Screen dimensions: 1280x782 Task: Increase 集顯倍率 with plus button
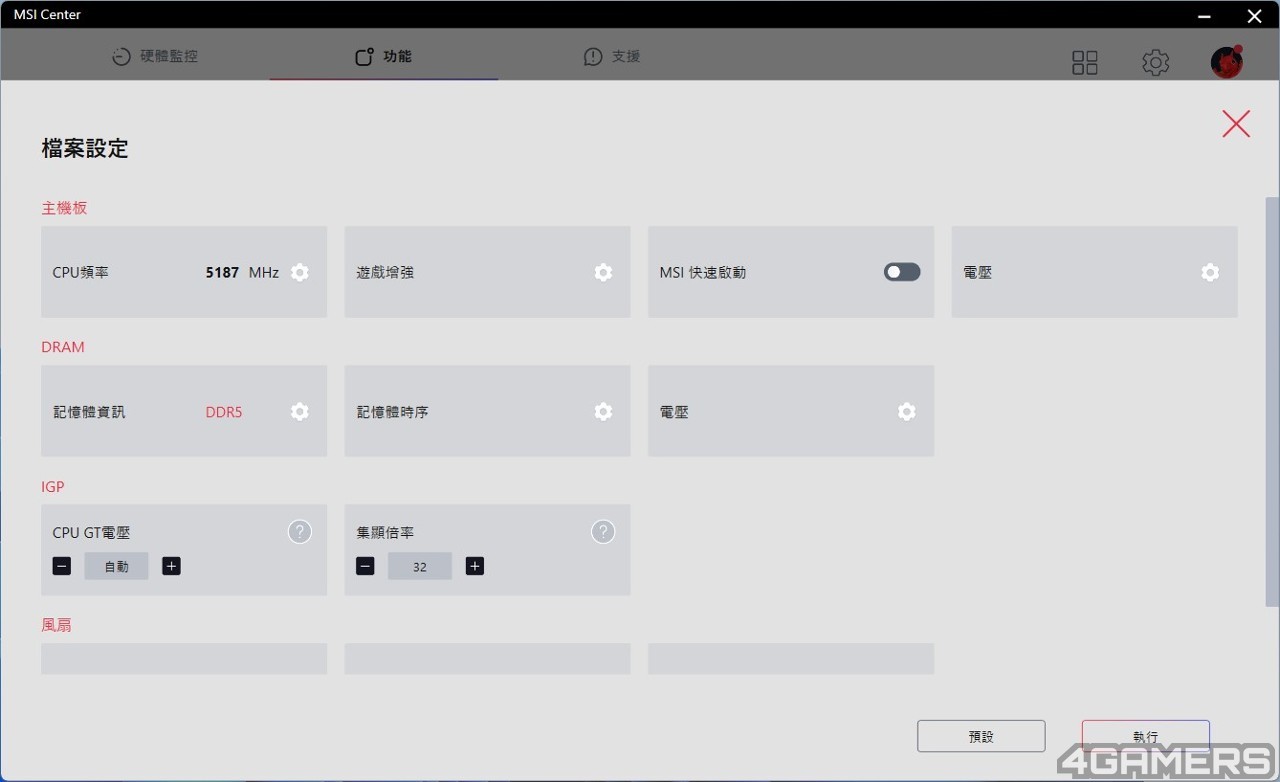pos(475,566)
